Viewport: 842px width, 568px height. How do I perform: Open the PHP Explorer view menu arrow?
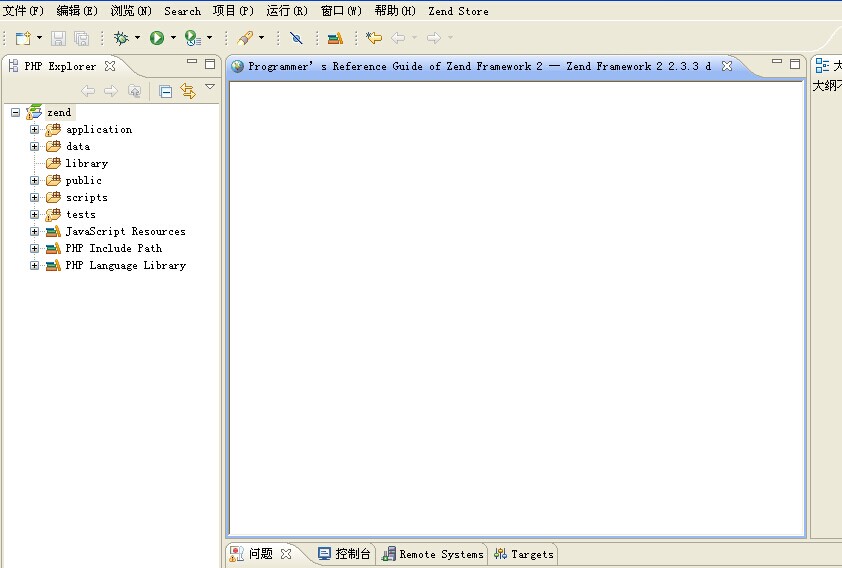pyautogui.click(x=210, y=88)
